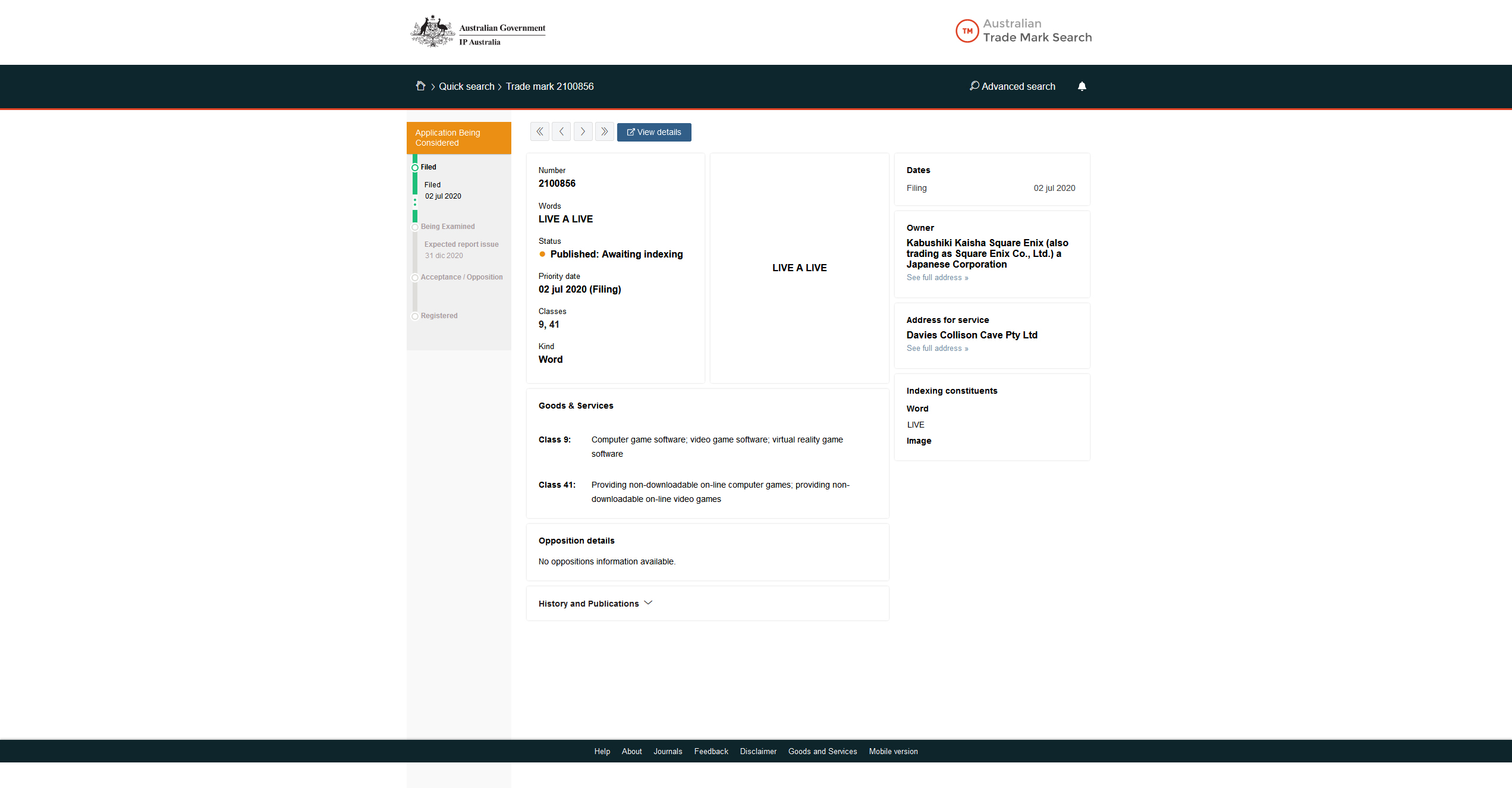Click Application Being Considered status banner

point(459,138)
